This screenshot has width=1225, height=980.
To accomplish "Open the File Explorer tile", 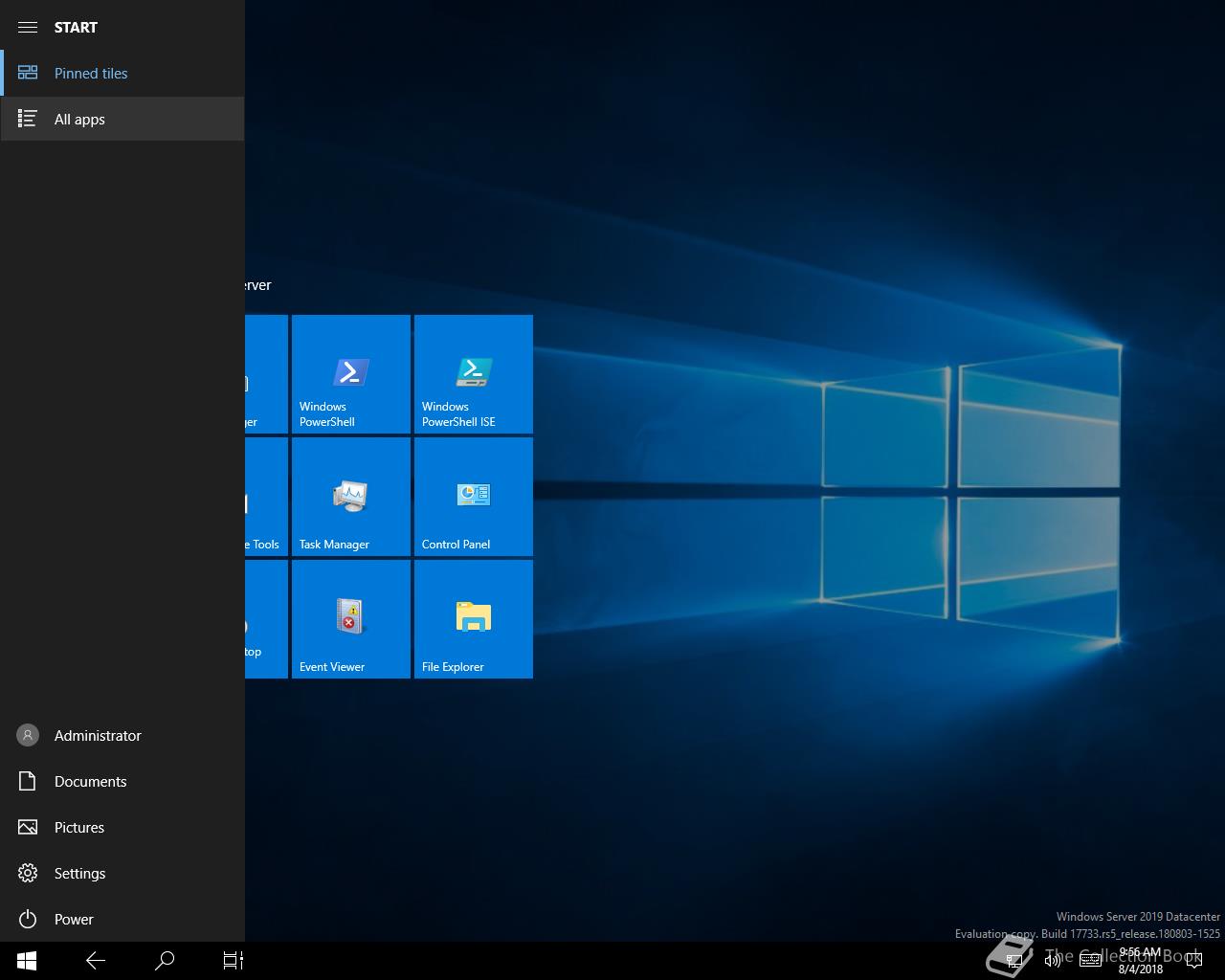I will [474, 619].
